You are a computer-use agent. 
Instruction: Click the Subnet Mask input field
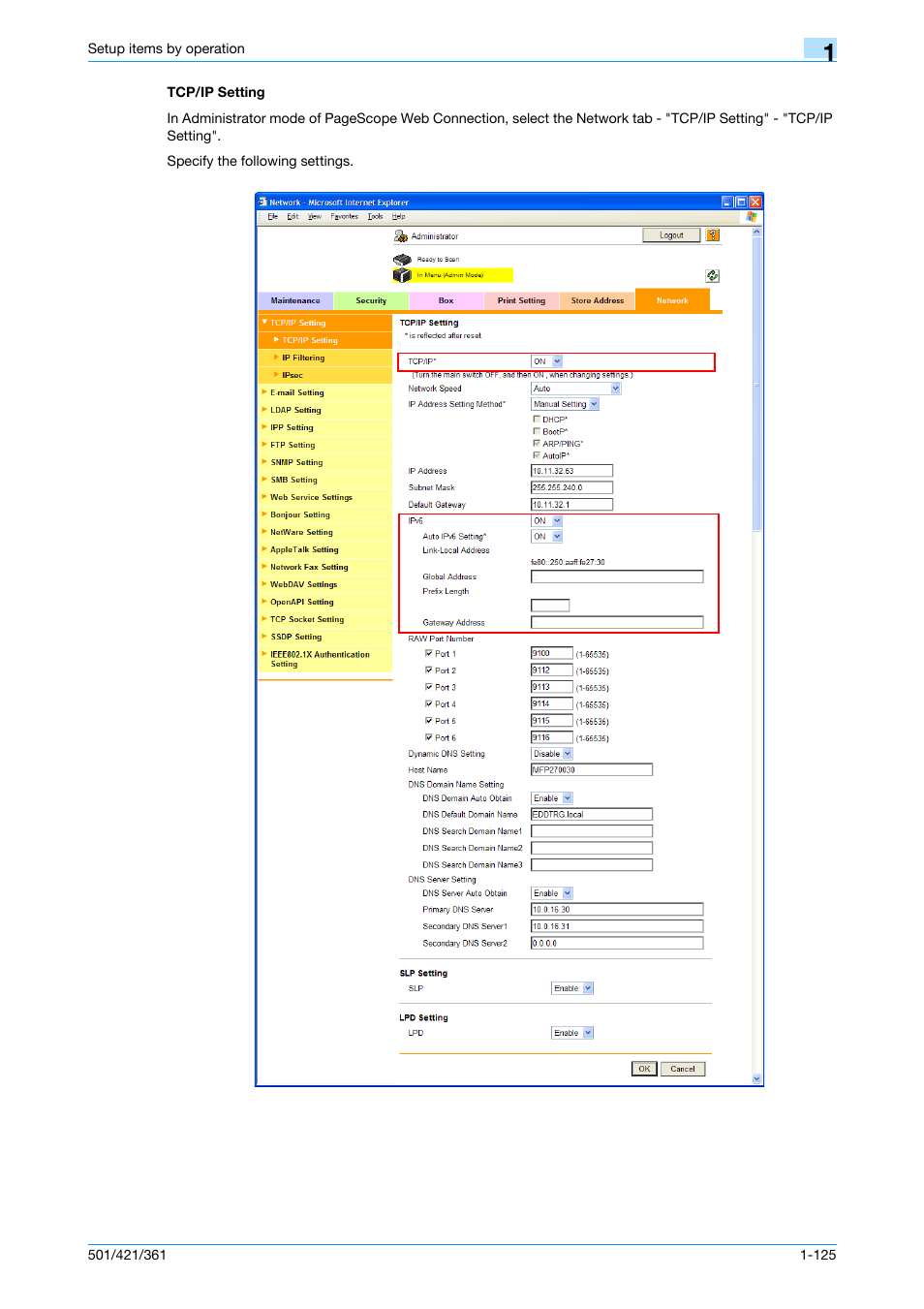coord(571,487)
